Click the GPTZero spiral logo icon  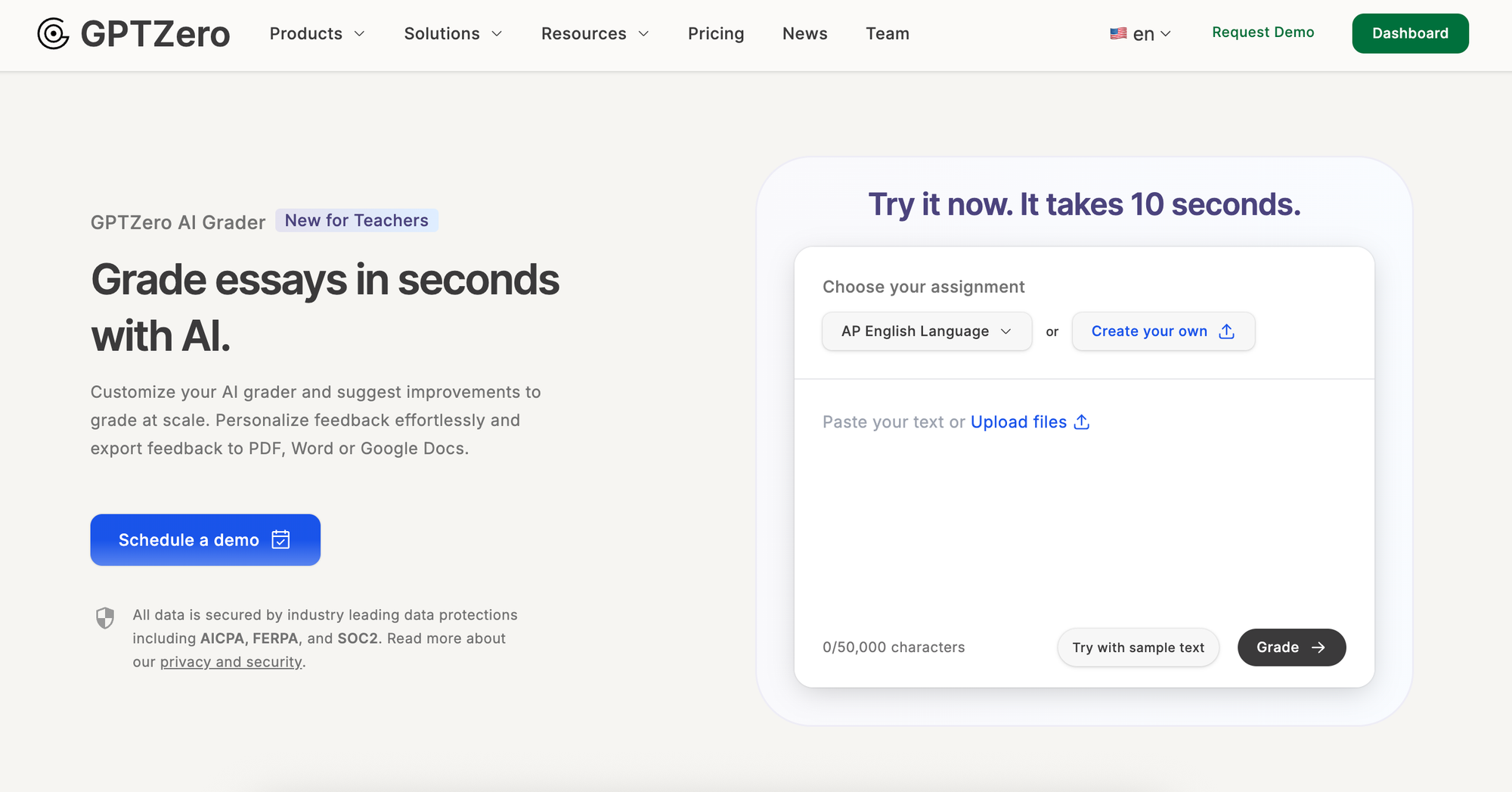[53, 33]
